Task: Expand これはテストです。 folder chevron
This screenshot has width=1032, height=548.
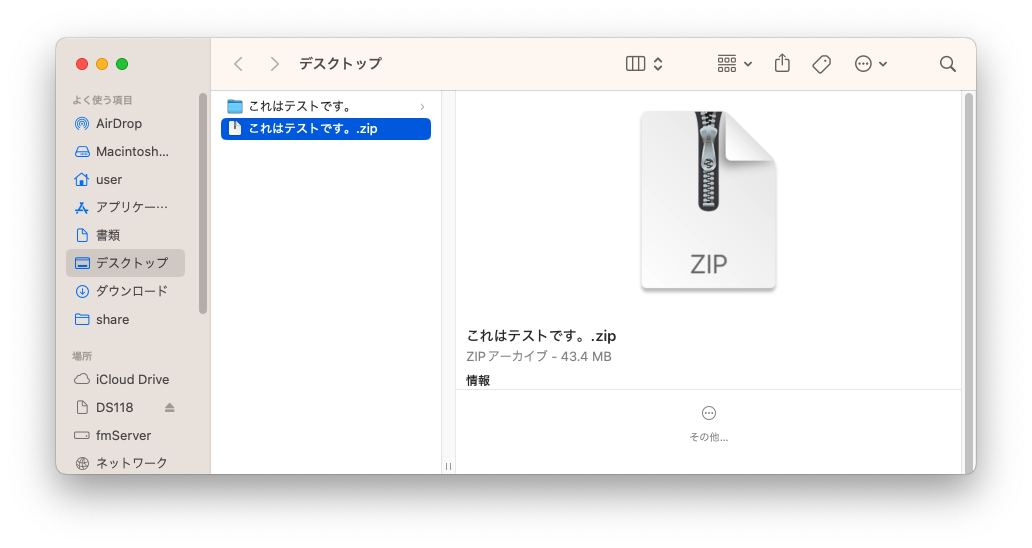Action: [423, 107]
